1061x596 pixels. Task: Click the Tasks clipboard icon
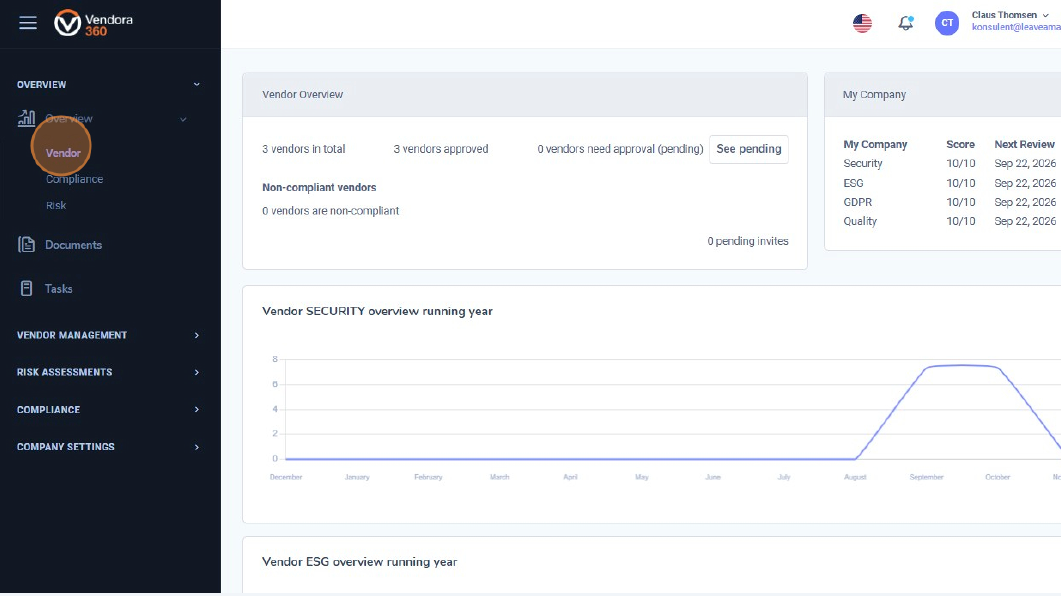click(x=27, y=289)
